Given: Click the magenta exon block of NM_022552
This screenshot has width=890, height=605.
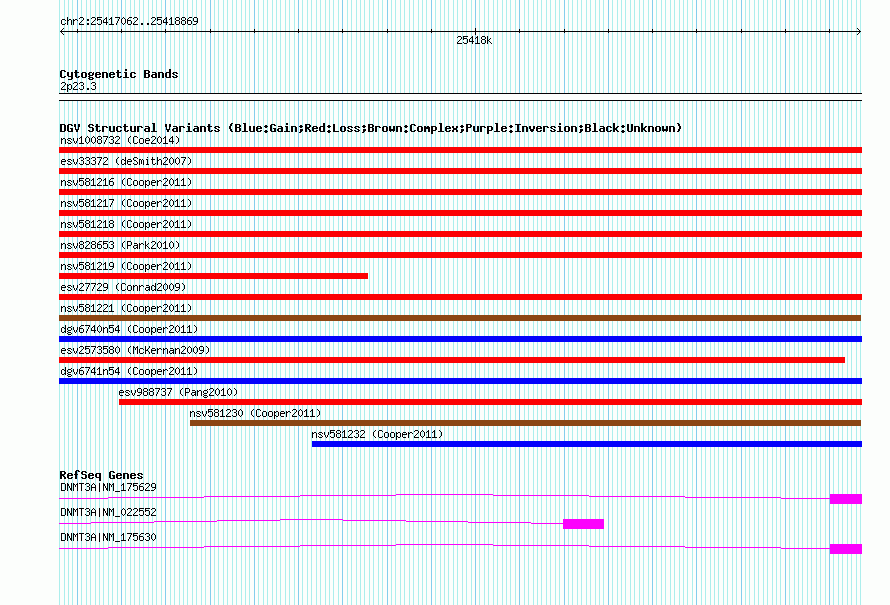Looking at the screenshot, I should [x=583, y=524].
